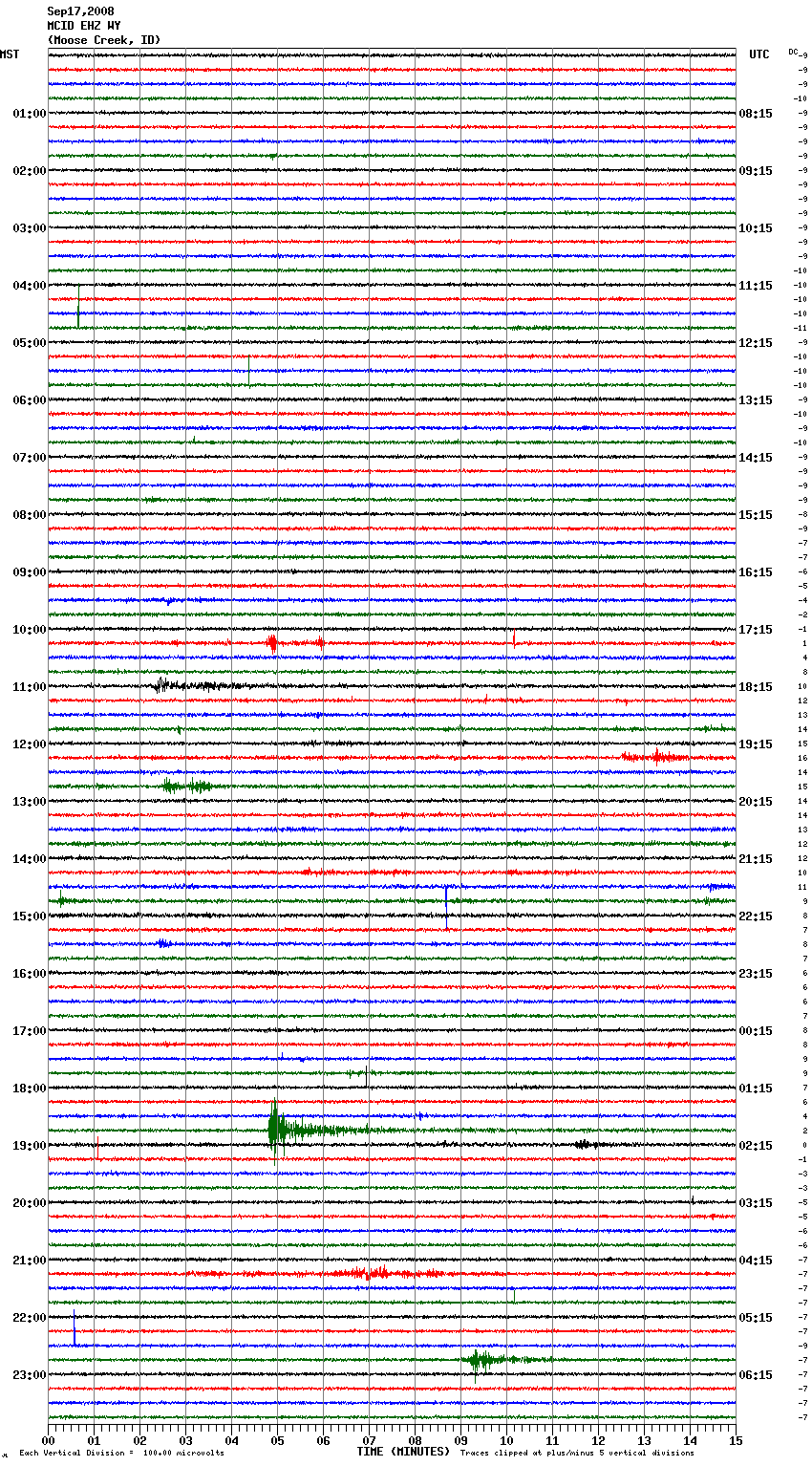Select the 19:00 MST row label
This screenshot has width=812, height=1466.
pos(29,1146)
